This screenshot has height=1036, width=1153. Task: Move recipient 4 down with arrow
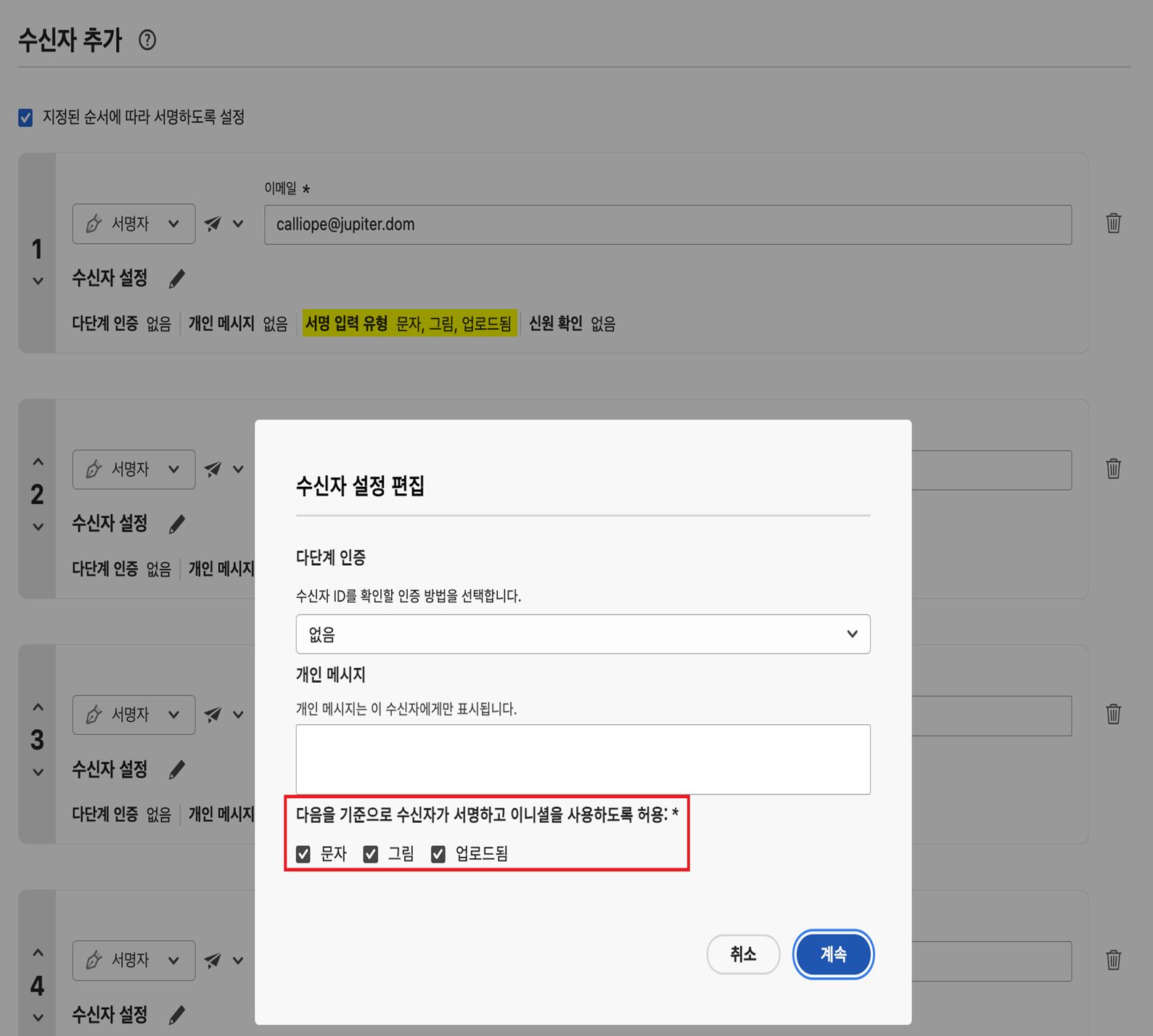(x=38, y=1018)
